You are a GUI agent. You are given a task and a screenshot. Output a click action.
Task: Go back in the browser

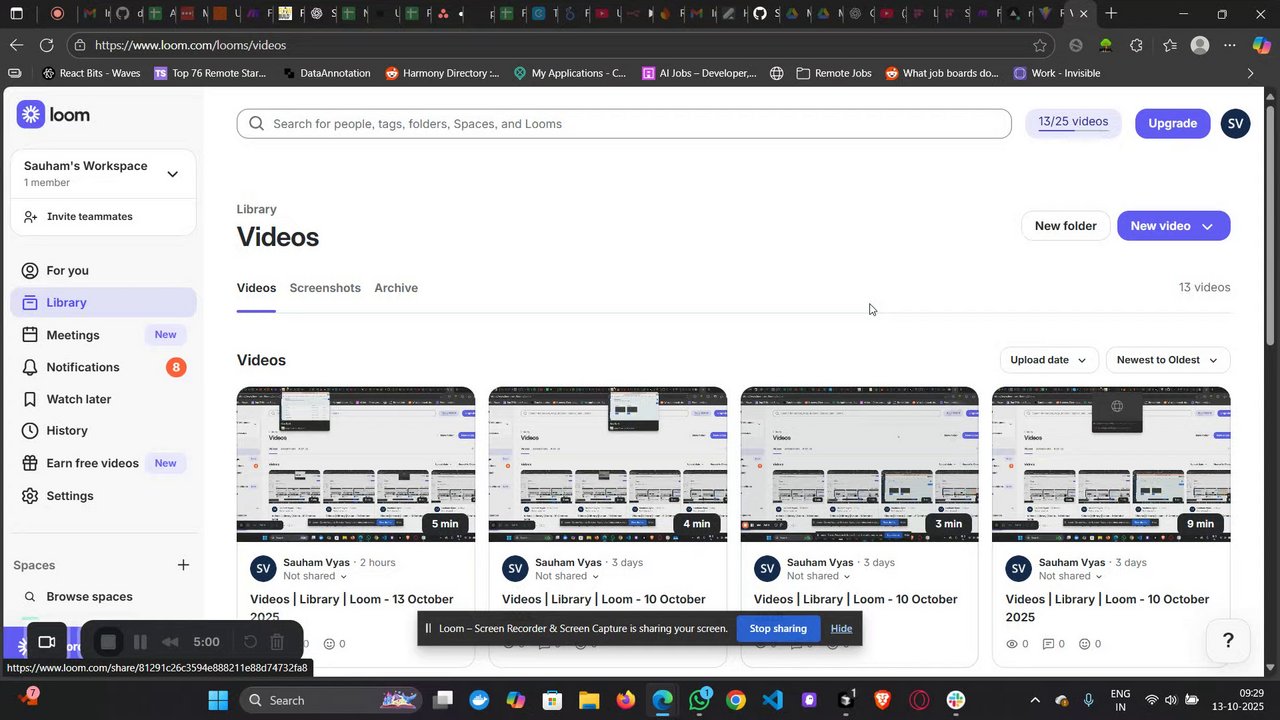16,45
